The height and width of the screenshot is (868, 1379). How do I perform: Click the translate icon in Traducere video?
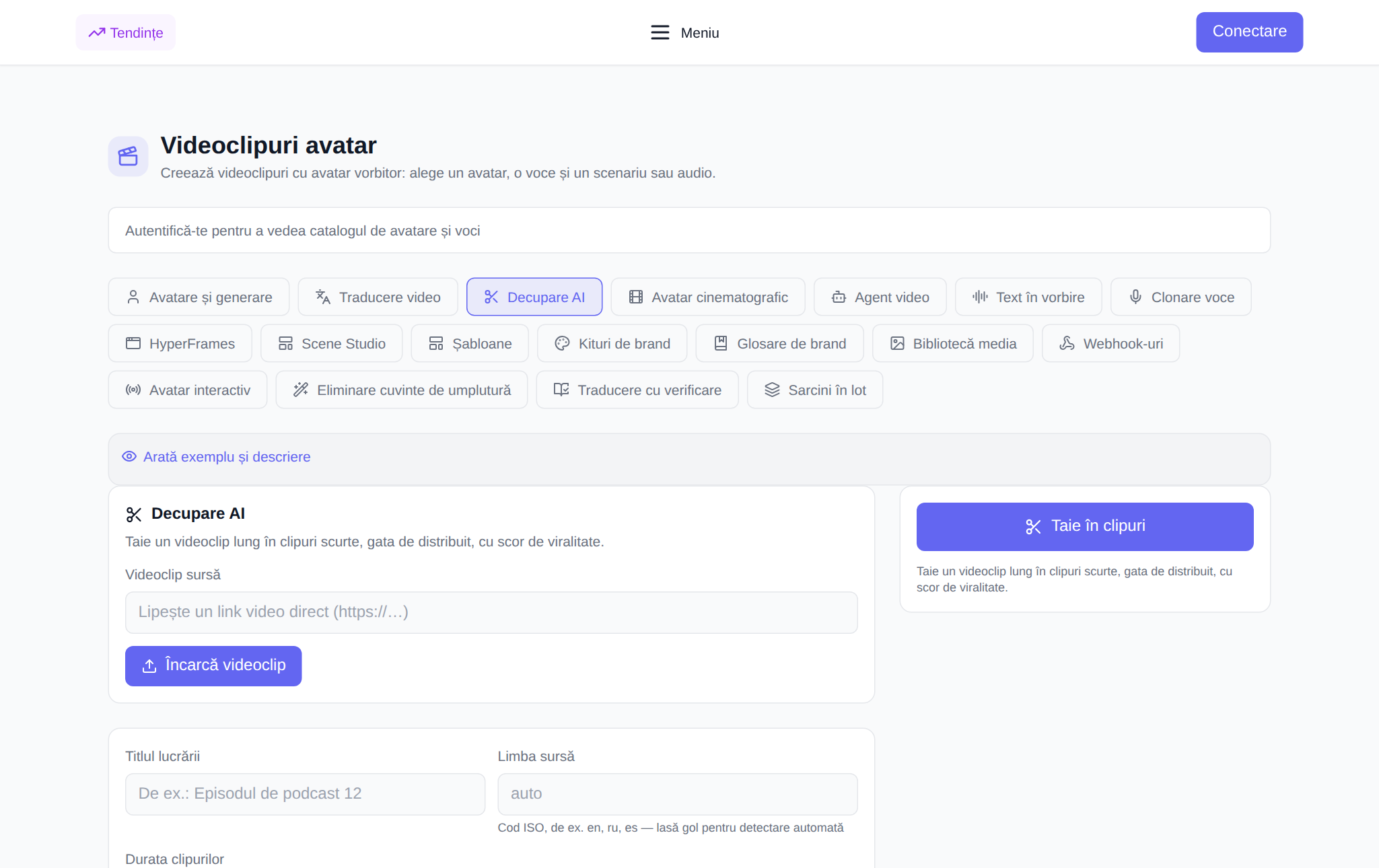323,297
